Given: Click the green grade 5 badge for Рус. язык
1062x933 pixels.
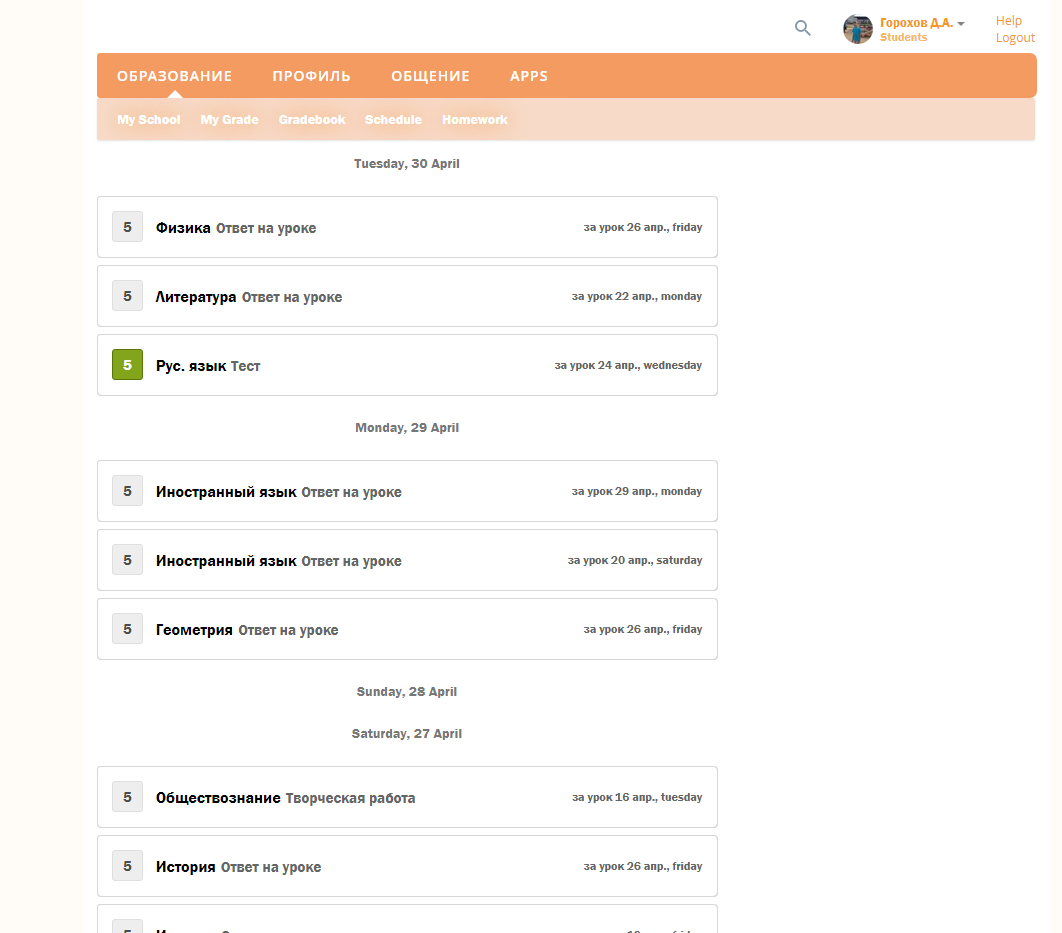Looking at the screenshot, I should pos(127,365).
